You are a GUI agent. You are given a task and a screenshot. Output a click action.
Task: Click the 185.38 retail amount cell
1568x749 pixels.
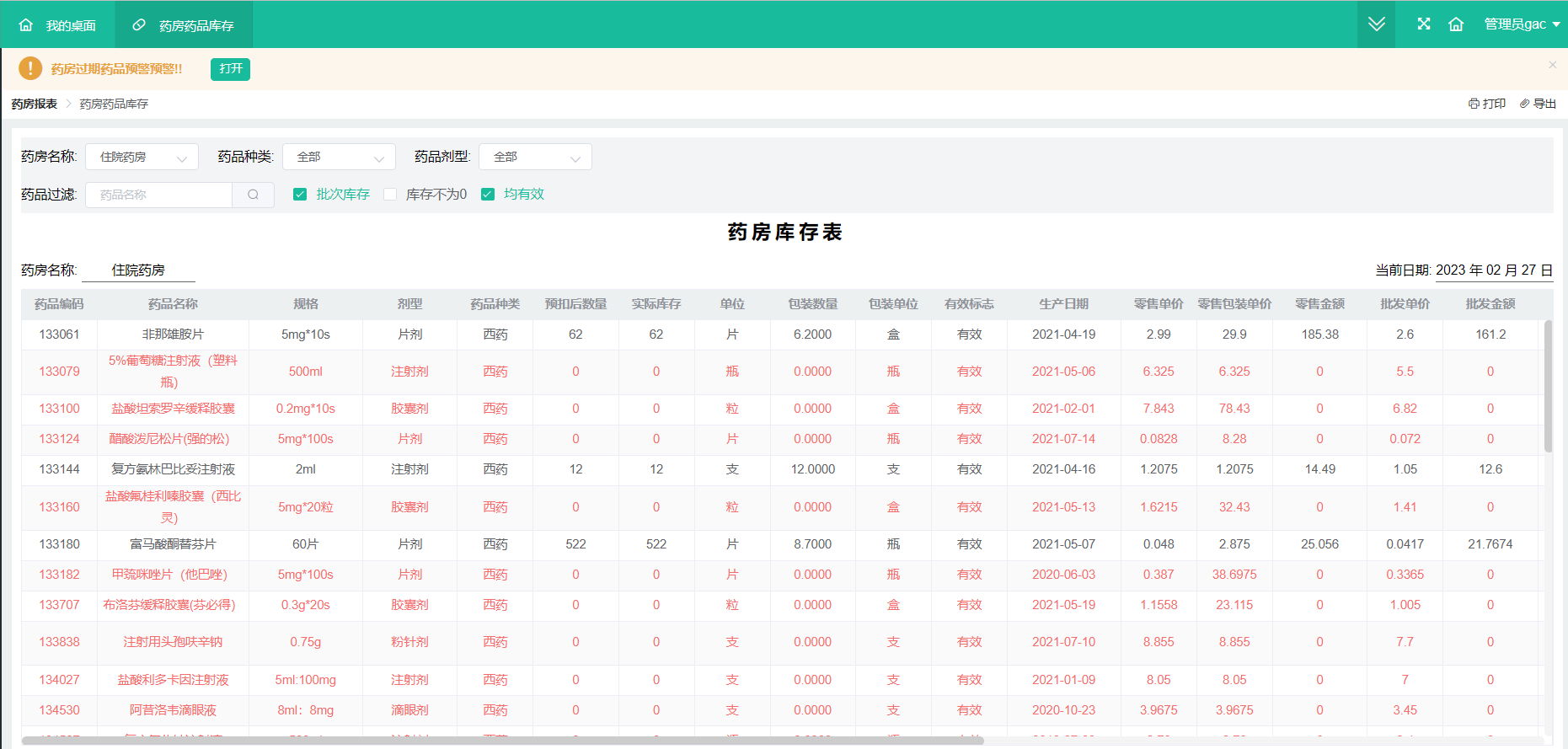coord(1319,334)
